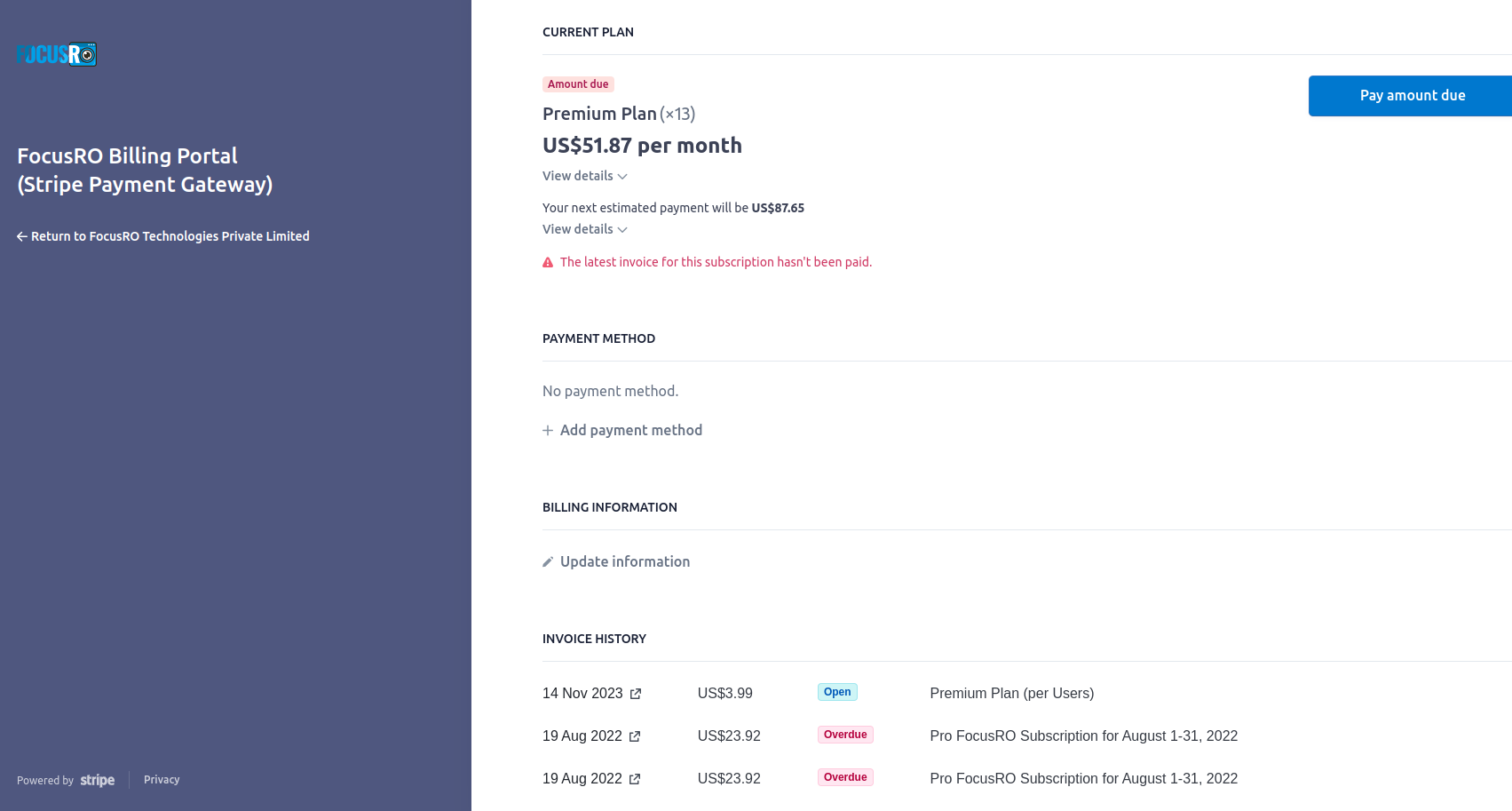Viewport: 1512px width, 811px height.
Task: Open external link icon of last 19 Aug 2022 invoice
Action: (635, 779)
